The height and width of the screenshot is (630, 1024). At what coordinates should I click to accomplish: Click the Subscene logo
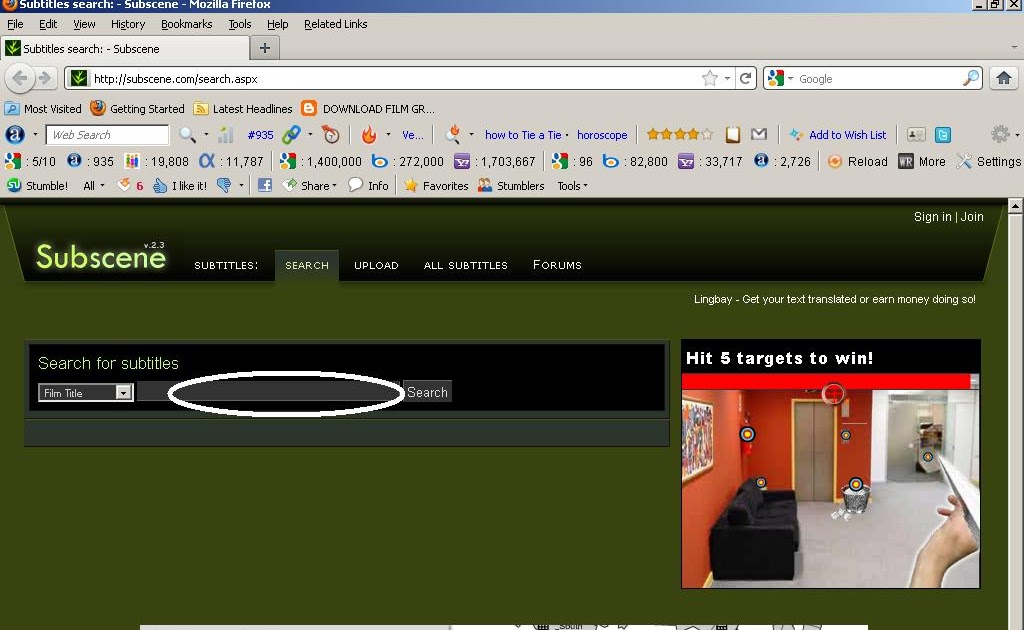pyautogui.click(x=101, y=256)
